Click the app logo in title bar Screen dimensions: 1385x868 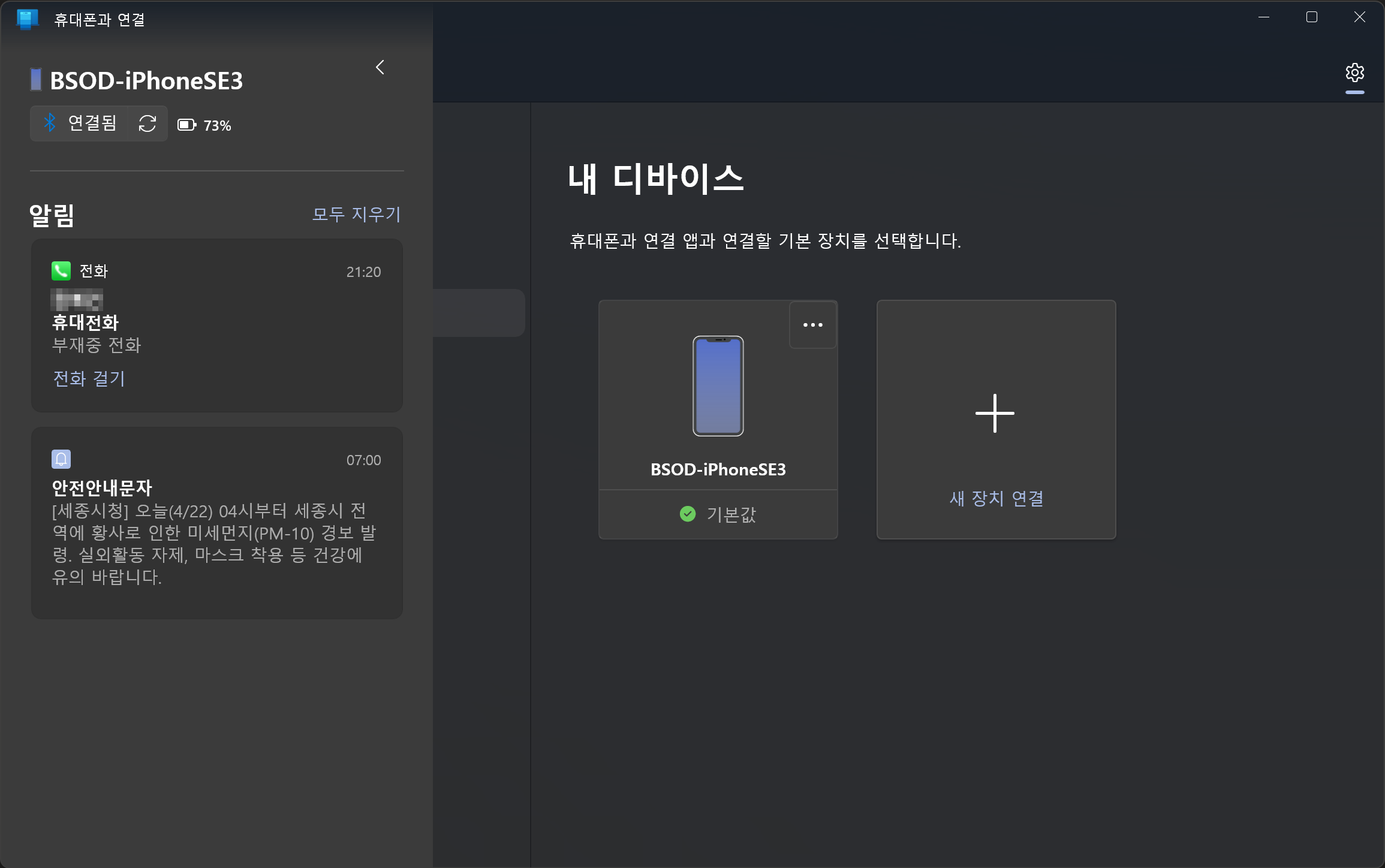(27, 19)
